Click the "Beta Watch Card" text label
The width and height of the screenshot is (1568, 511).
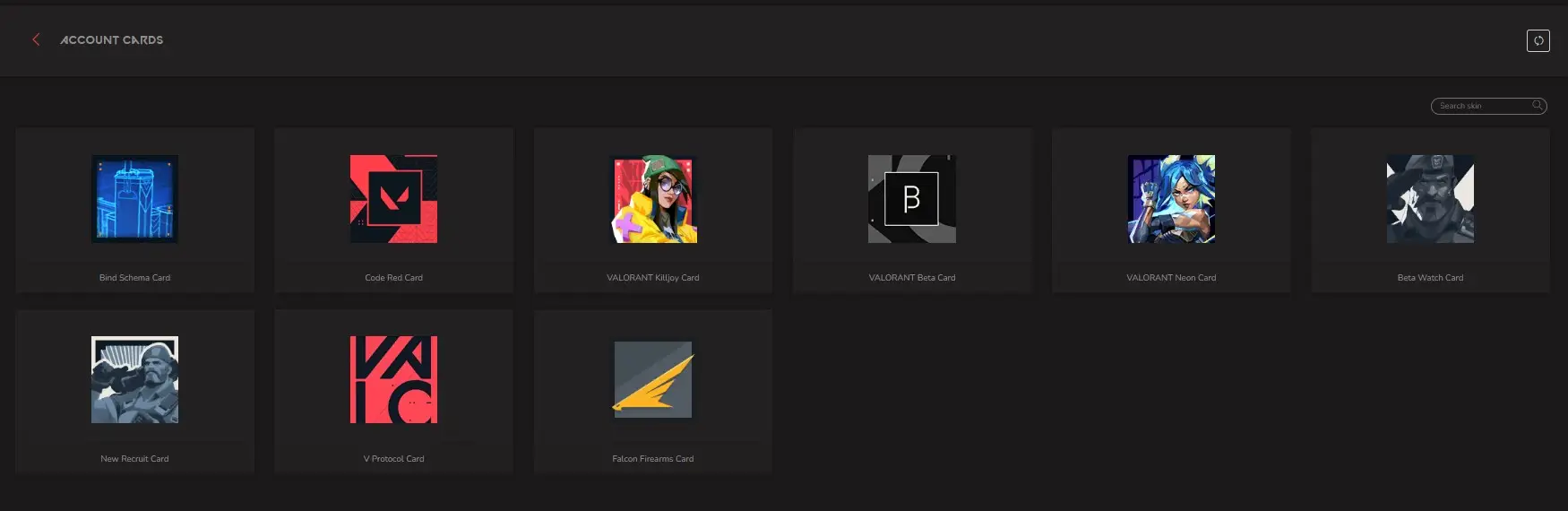click(x=1430, y=278)
